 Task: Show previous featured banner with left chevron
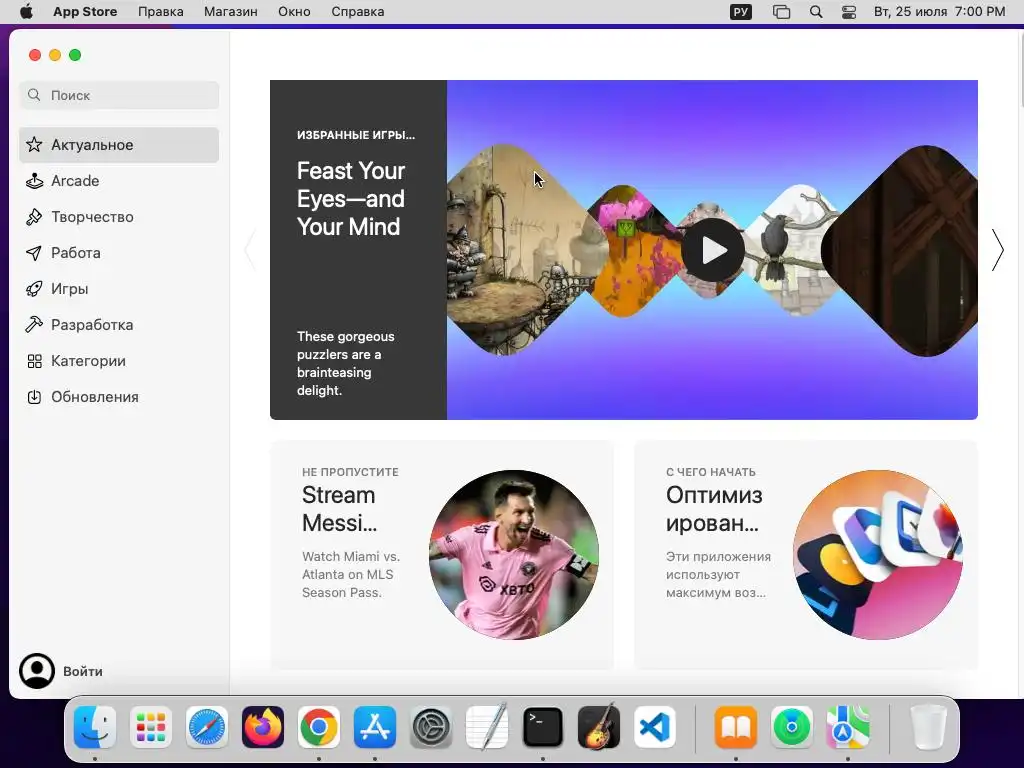coord(249,250)
